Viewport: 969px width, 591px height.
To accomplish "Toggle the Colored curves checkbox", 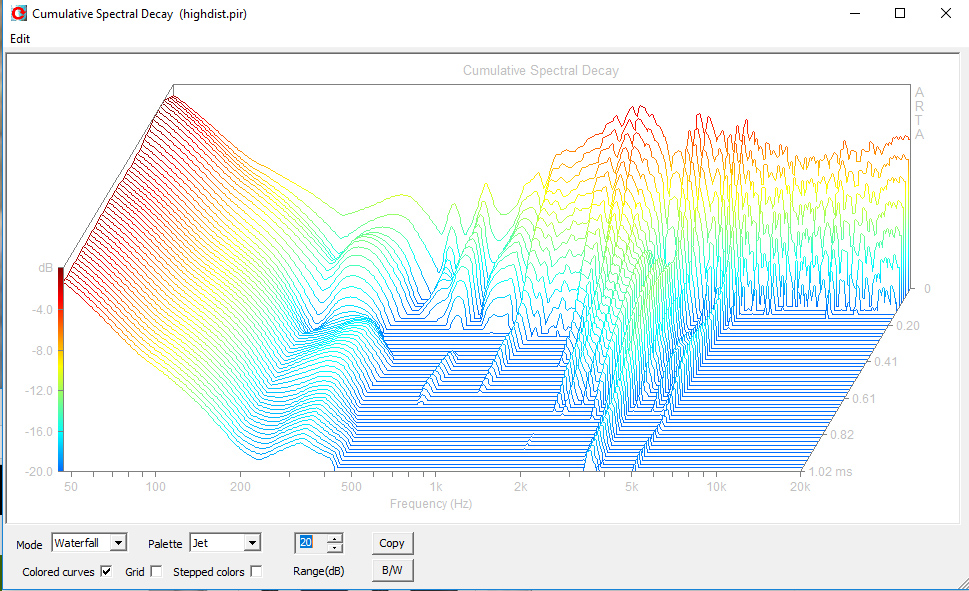I will coord(106,571).
